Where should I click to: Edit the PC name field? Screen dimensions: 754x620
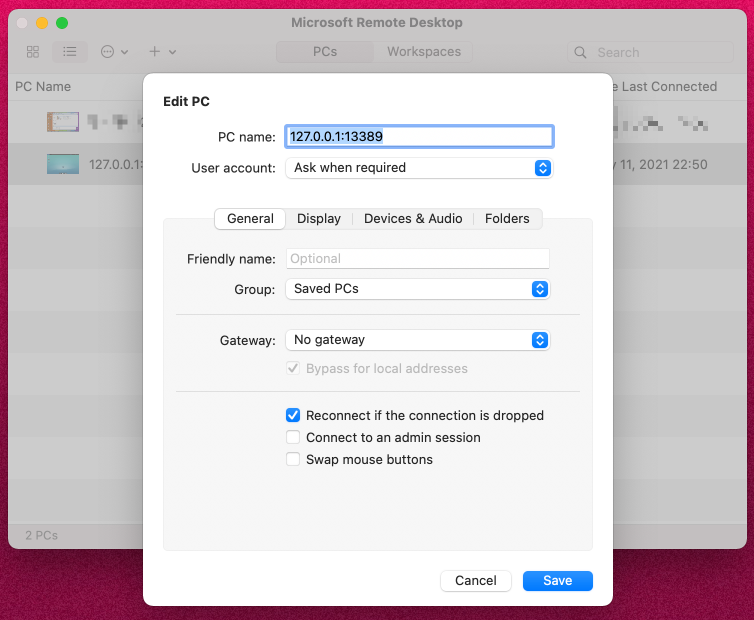click(x=419, y=137)
